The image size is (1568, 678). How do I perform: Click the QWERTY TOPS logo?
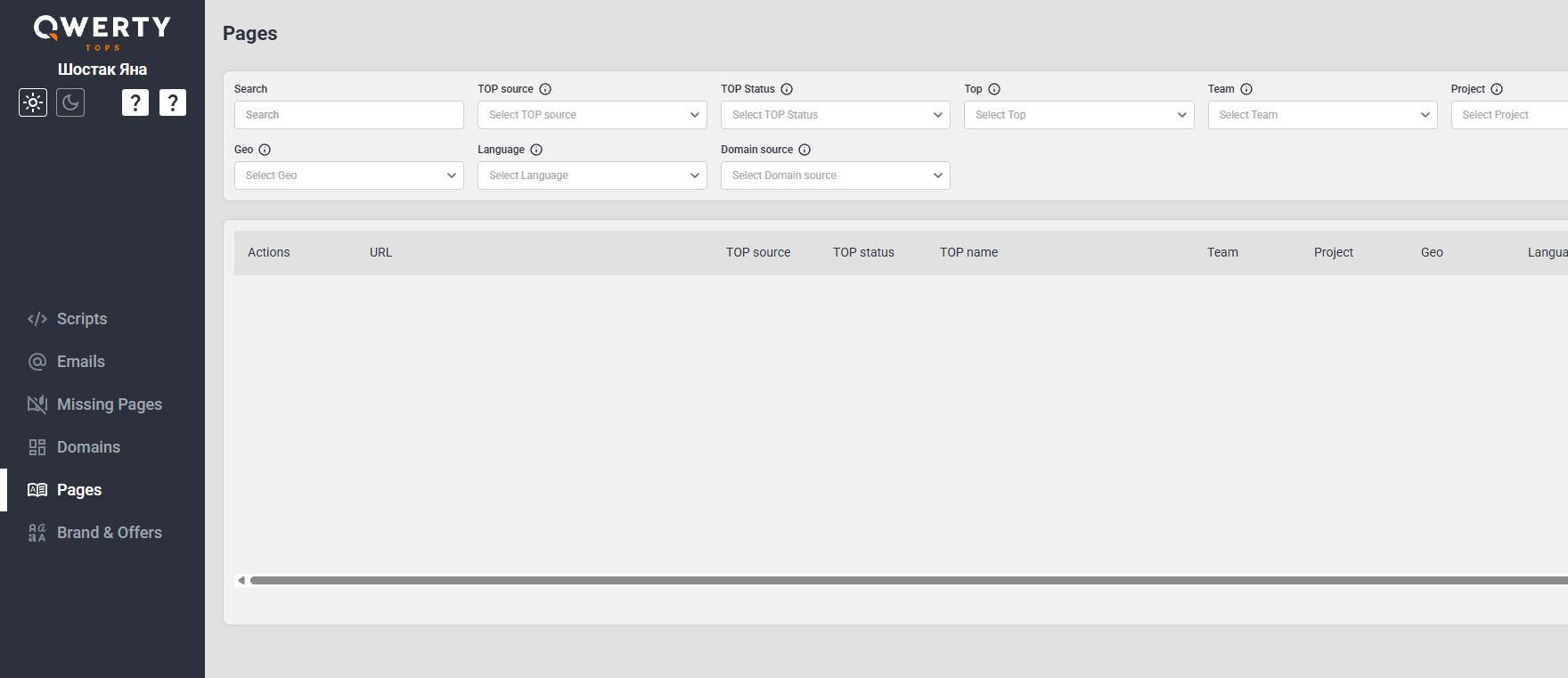102,33
